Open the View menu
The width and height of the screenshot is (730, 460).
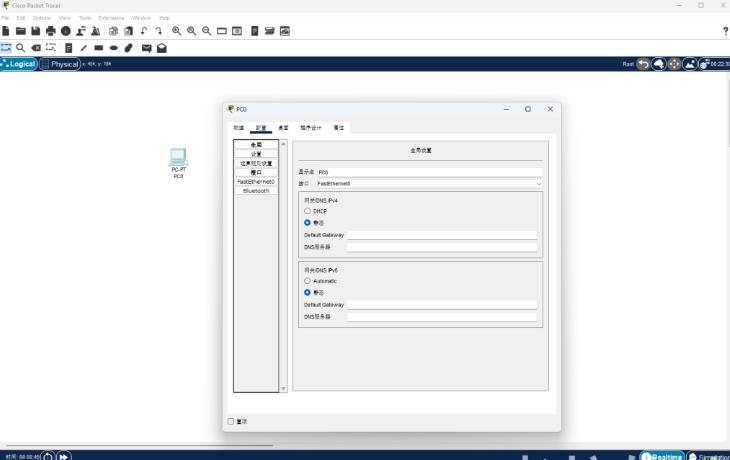click(65, 18)
